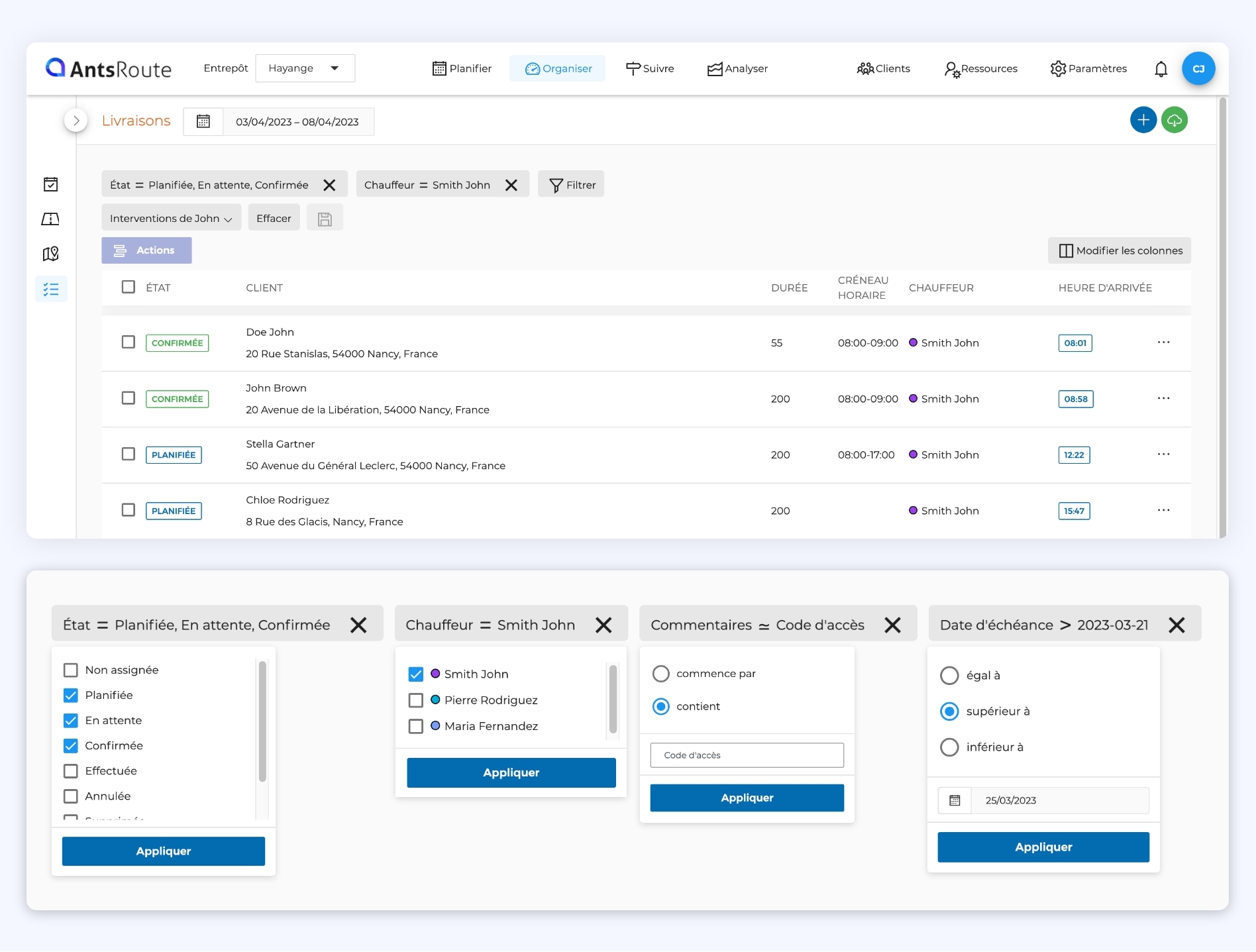Click the Code d'accès text input field
Image resolution: width=1256 pixels, height=952 pixels.
tap(747, 755)
